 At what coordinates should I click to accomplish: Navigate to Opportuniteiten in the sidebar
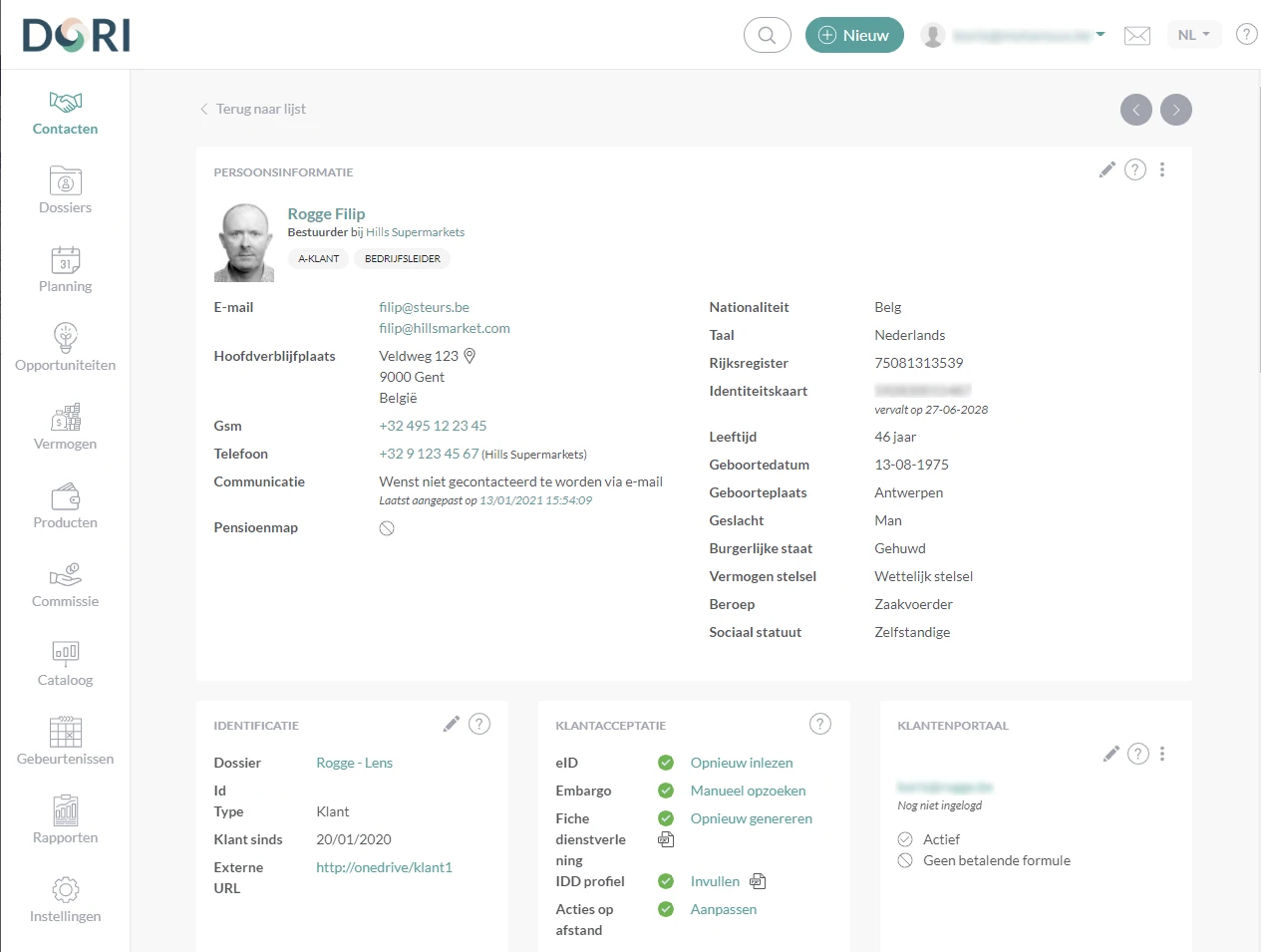pyautogui.click(x=65, y=347)
